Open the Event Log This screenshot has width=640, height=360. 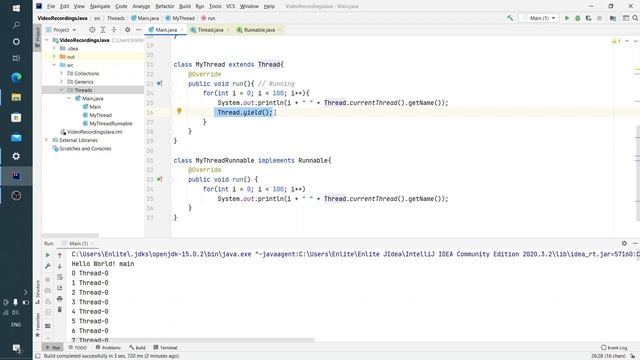pos(614,347)
